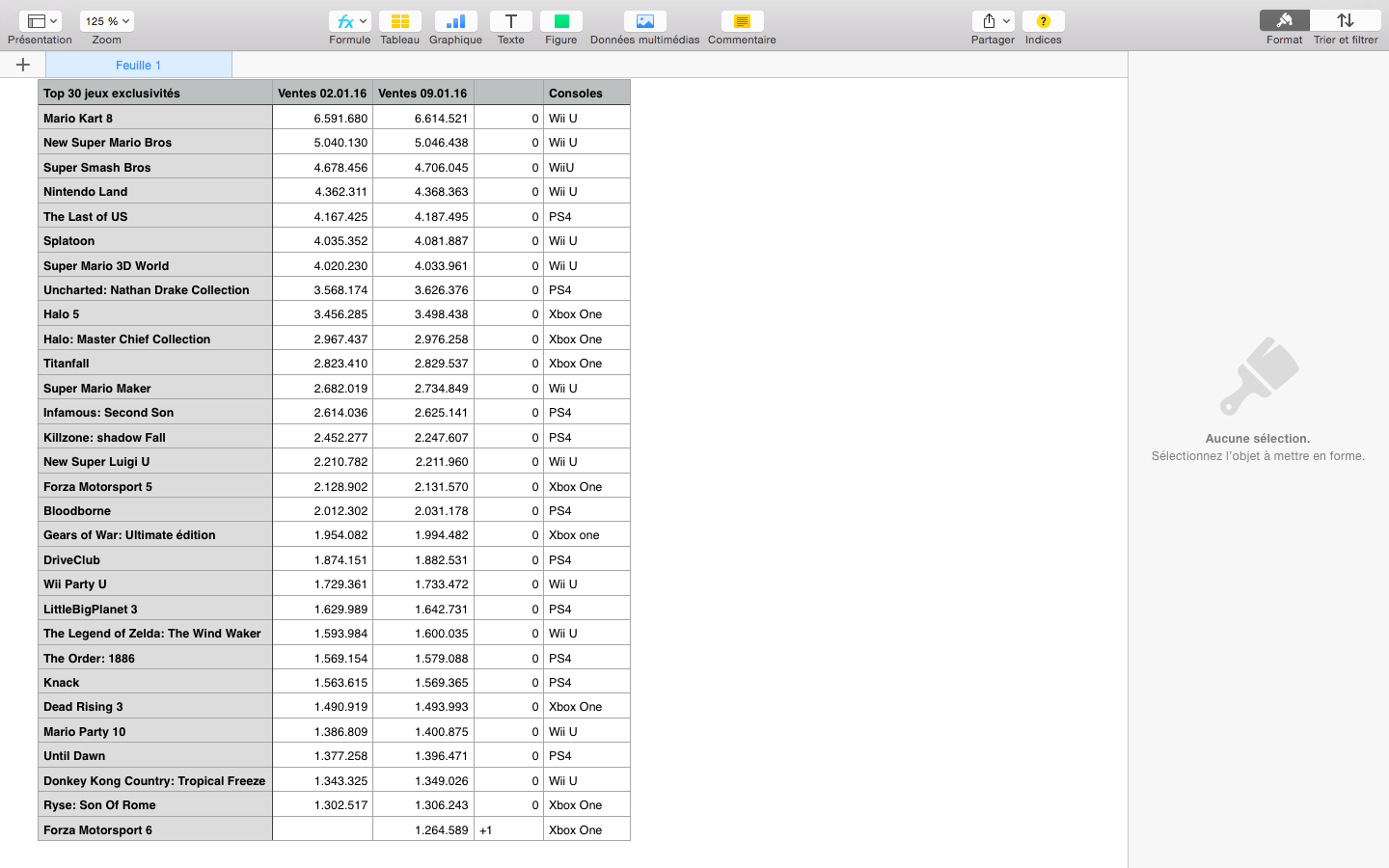Select The Order: 1886 cell

click(155, 658)
